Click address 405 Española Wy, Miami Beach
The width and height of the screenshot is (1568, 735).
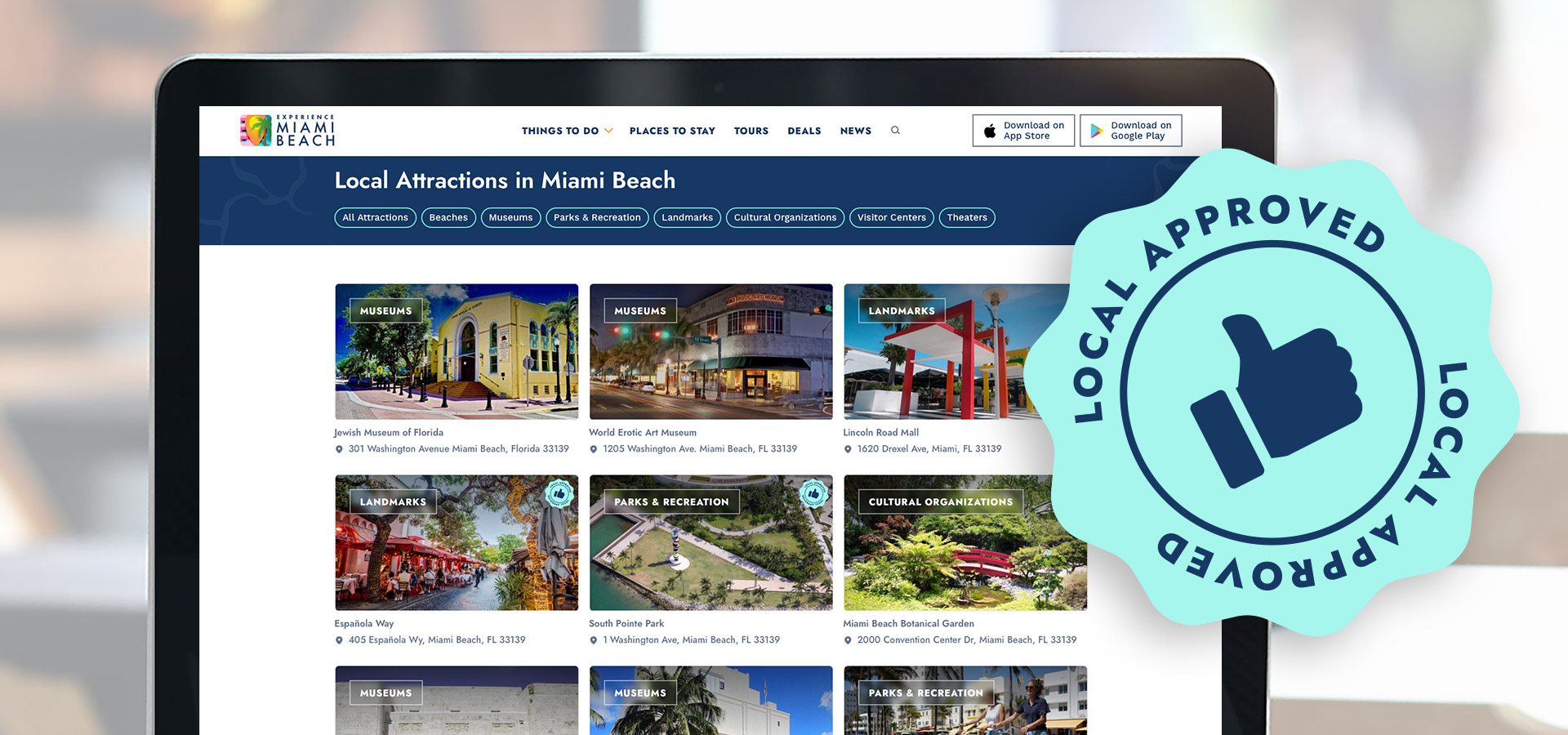click(x=437, y=640)
